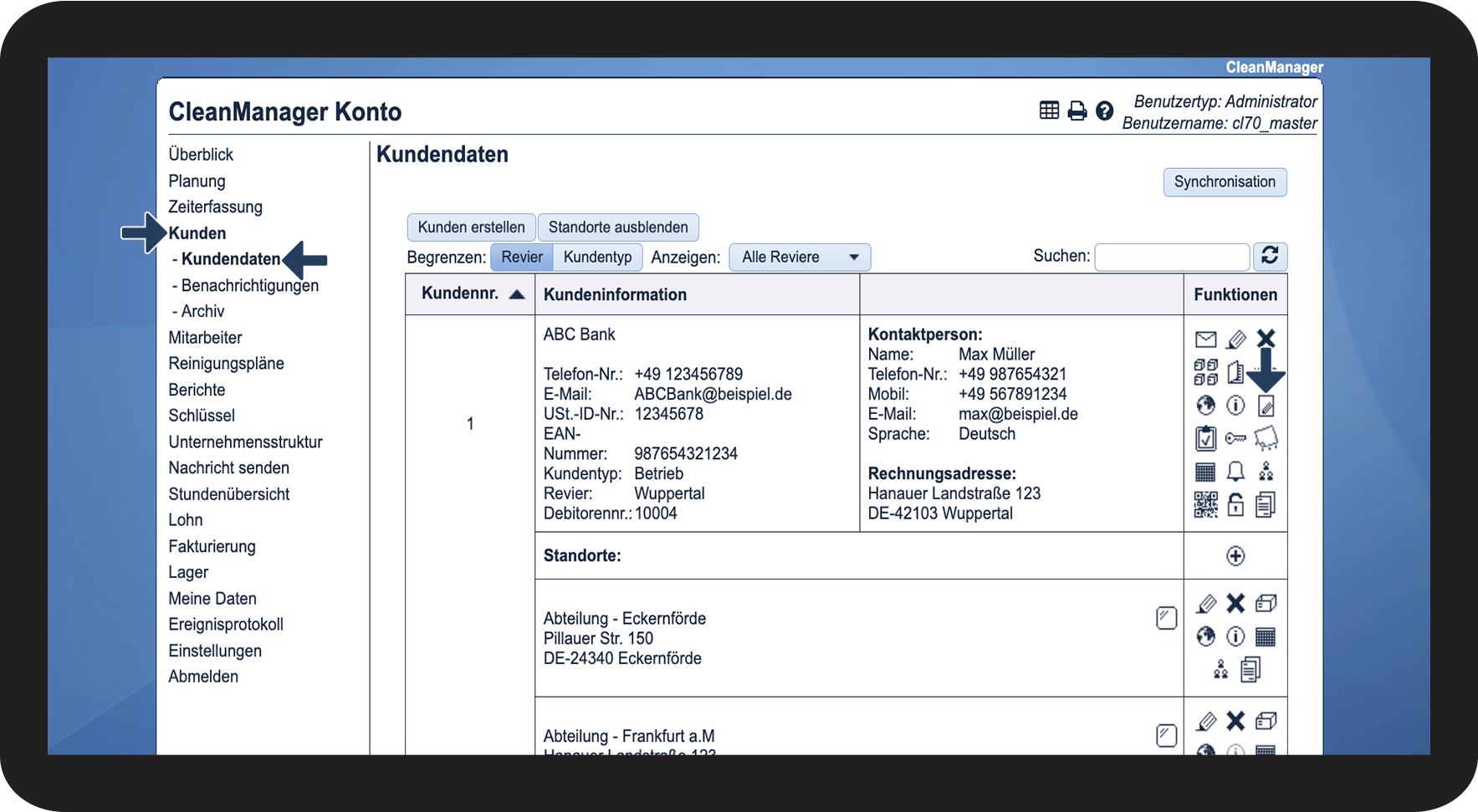Click the printer icon in the header
1478x812 pixels.
pyautogui.click(x=1077, y=111)
